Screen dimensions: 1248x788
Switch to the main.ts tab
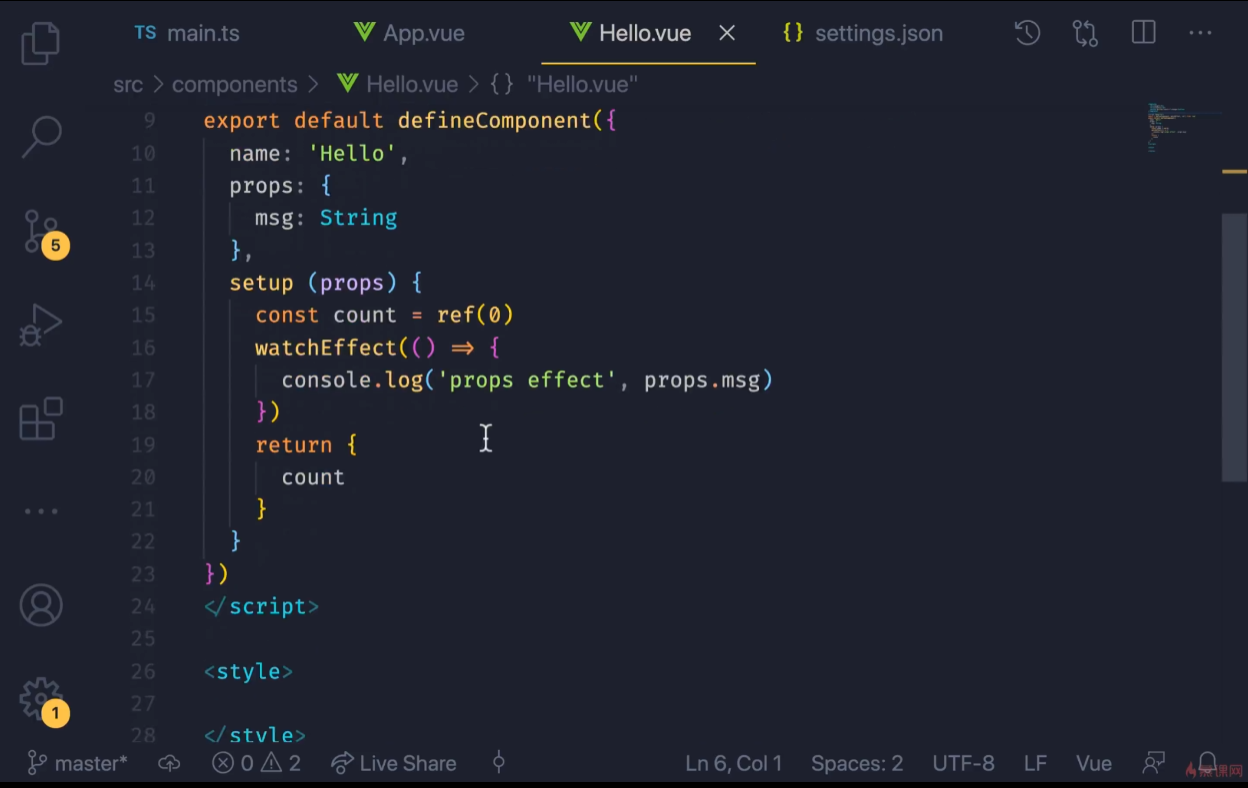click(188, 33)
